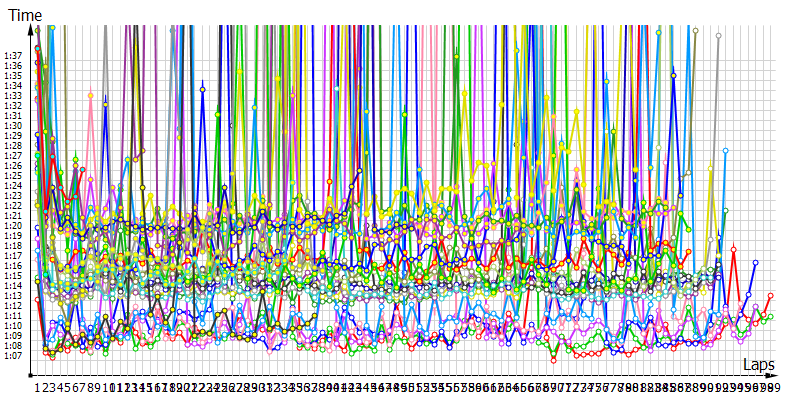The width and height of the screenshot is (800, 400).
Task: Click the 1:15 time axis label
Action: tap(13, 276)
